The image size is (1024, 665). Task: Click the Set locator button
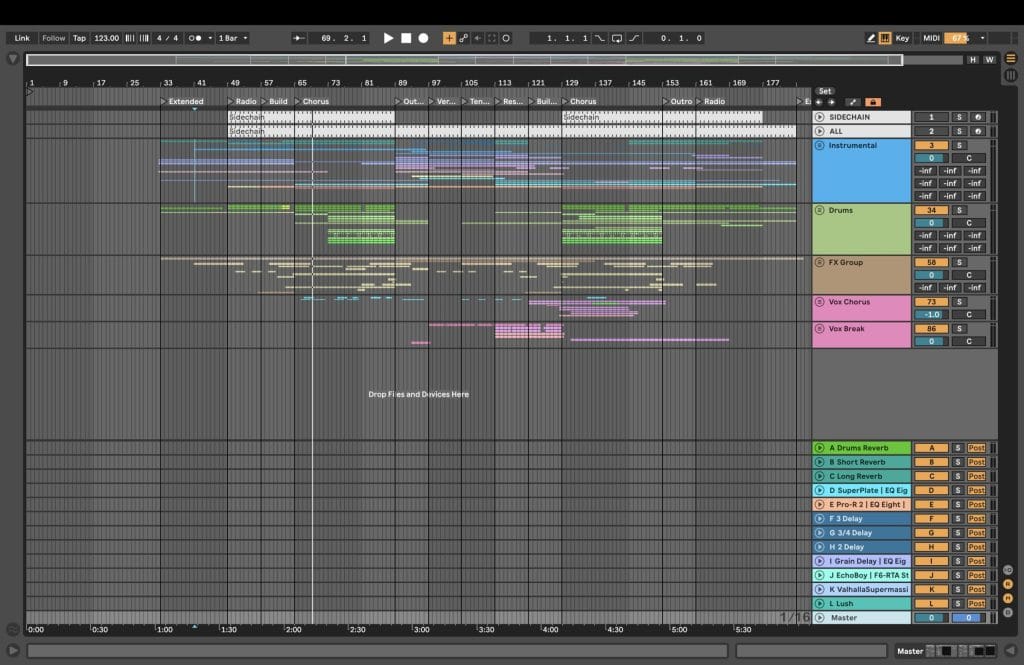click(x=825, y=91)
